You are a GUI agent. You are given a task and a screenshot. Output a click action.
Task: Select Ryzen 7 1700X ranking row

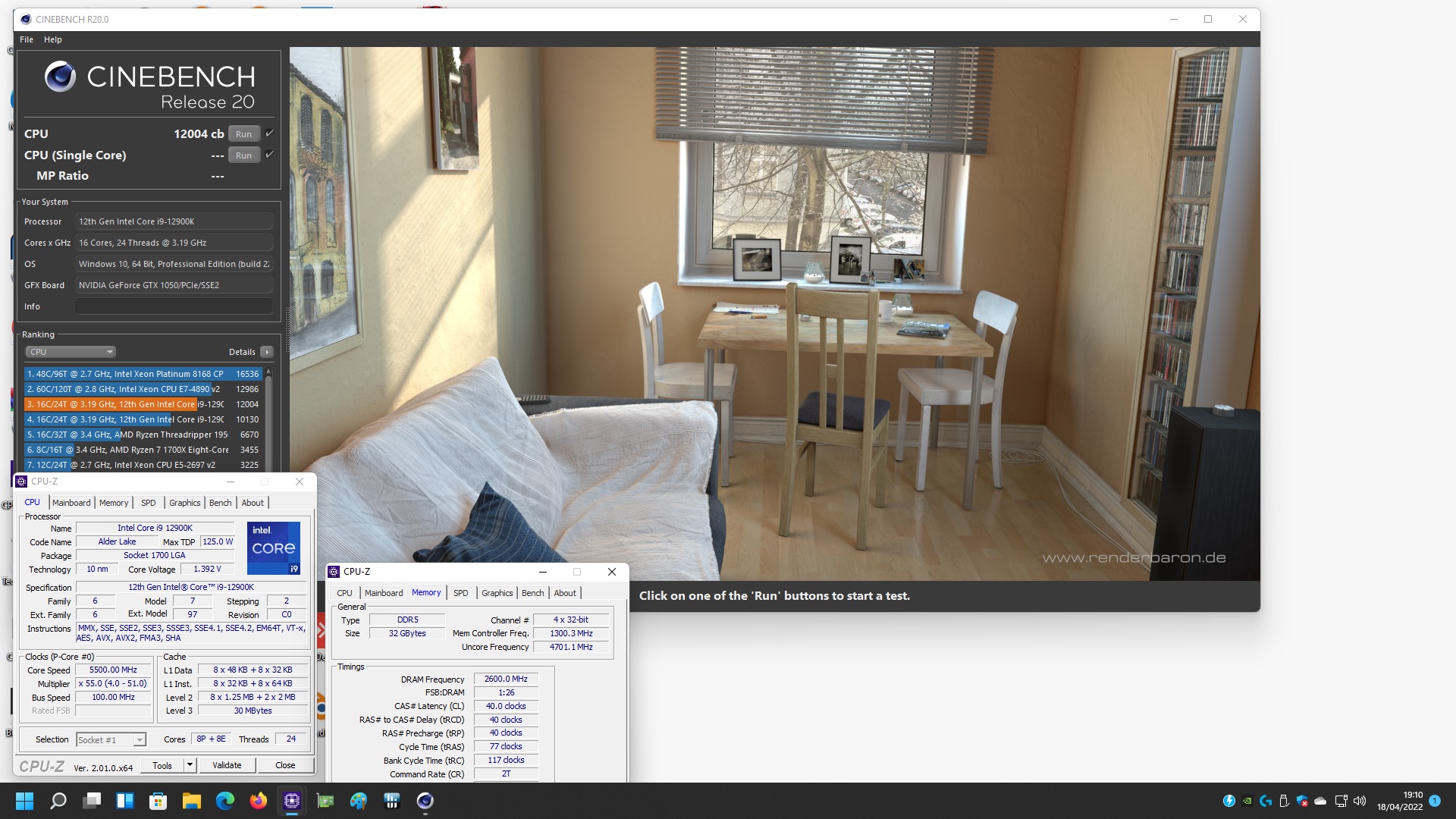click(x=143, y=450)
